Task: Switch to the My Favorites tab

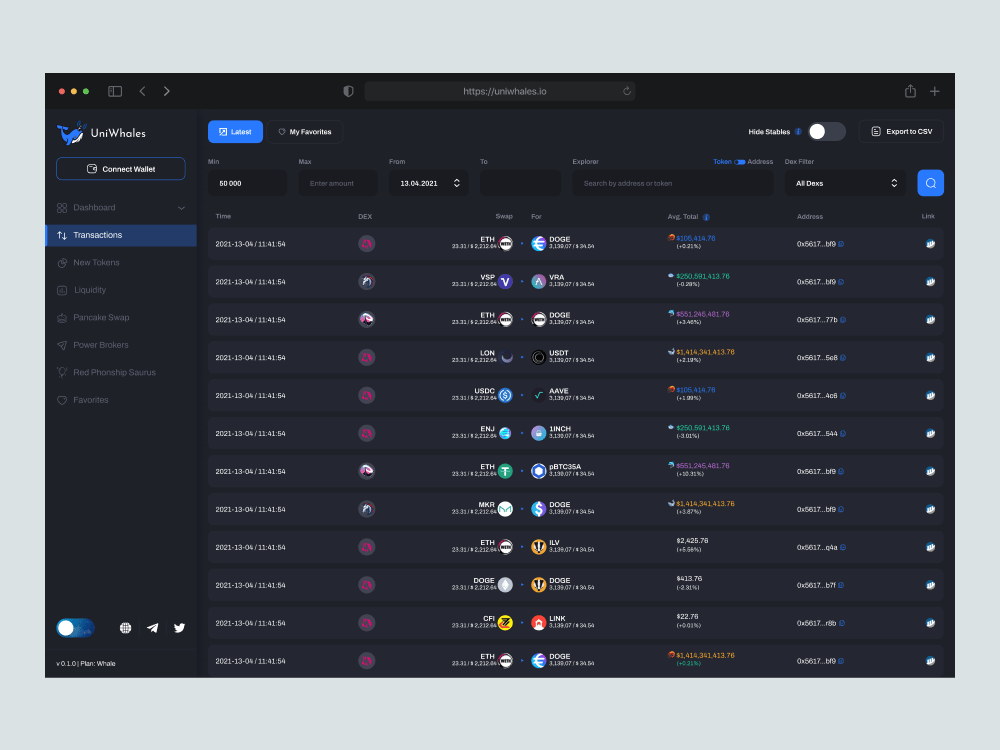Action: 305,132
